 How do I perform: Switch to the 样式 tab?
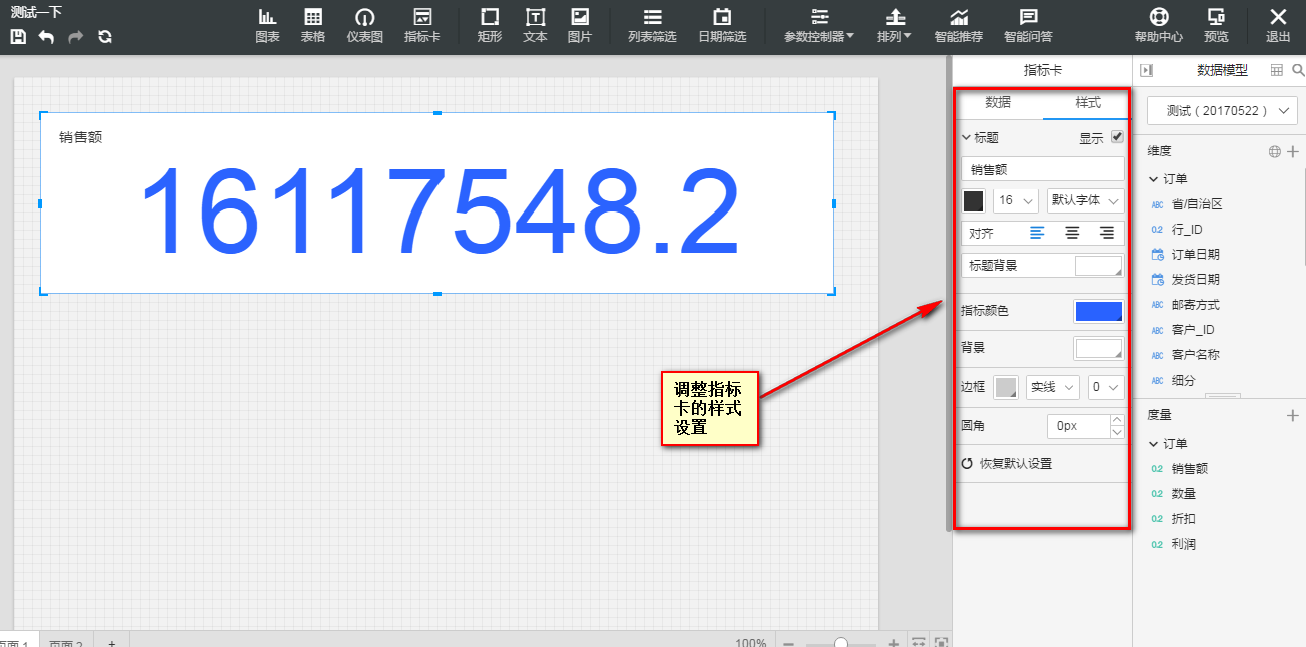[1087, 103]
